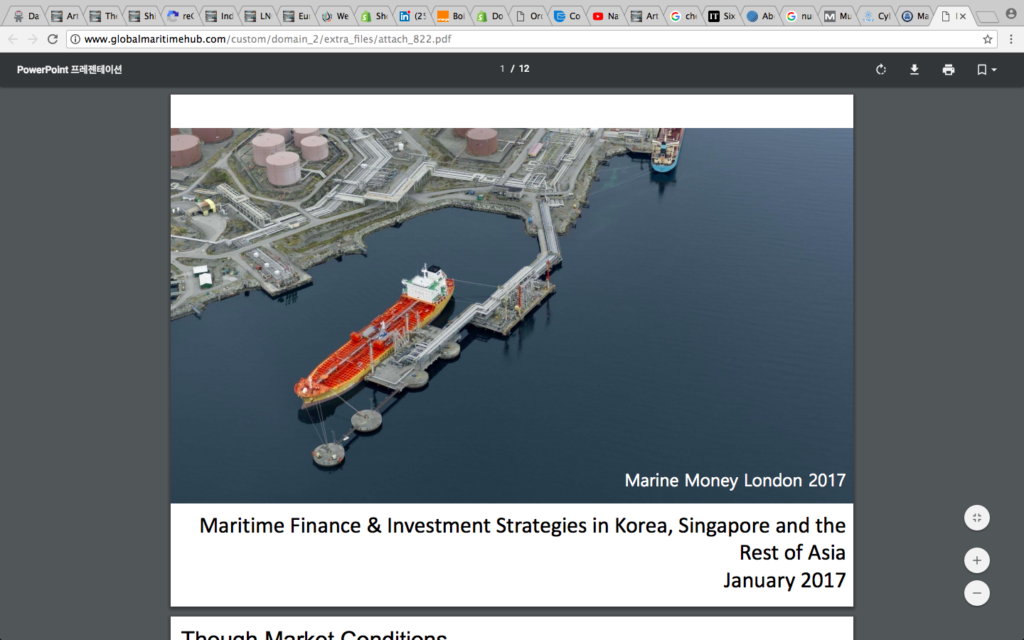Go back to the previous page
The image size is (1024, 640).
[x=14, y=38]
